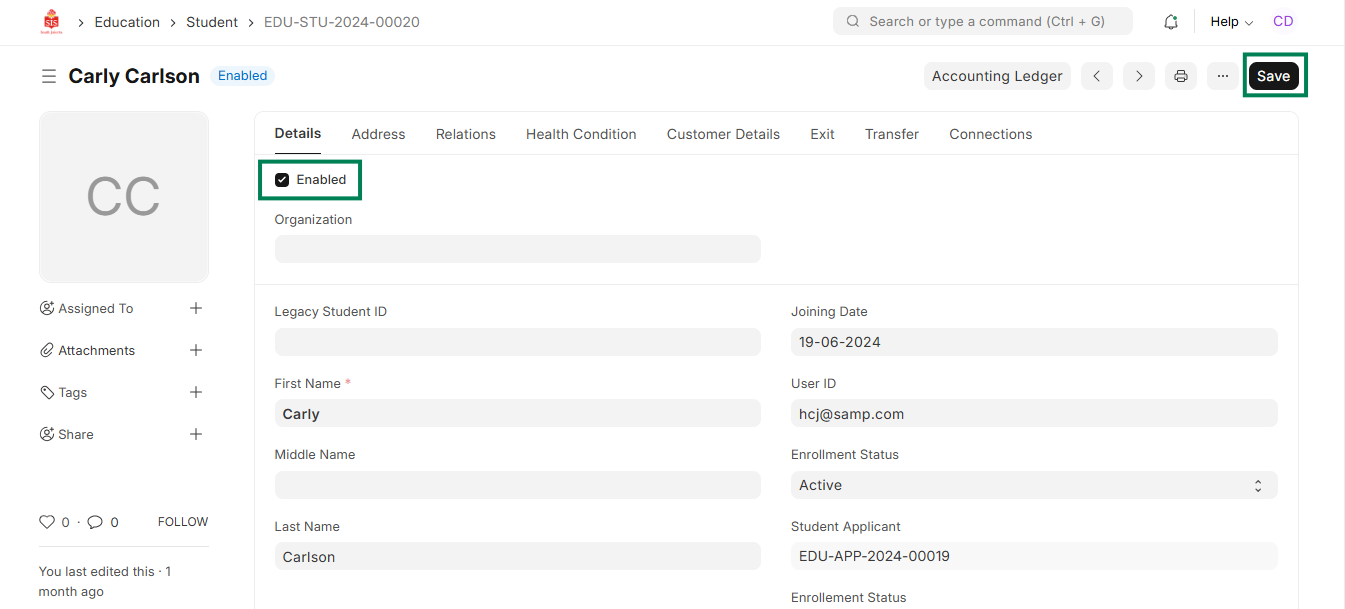Add a tag with plus icon
Image resolution: width=1345 pixels, height=609 pixels.
coord(196,392)
